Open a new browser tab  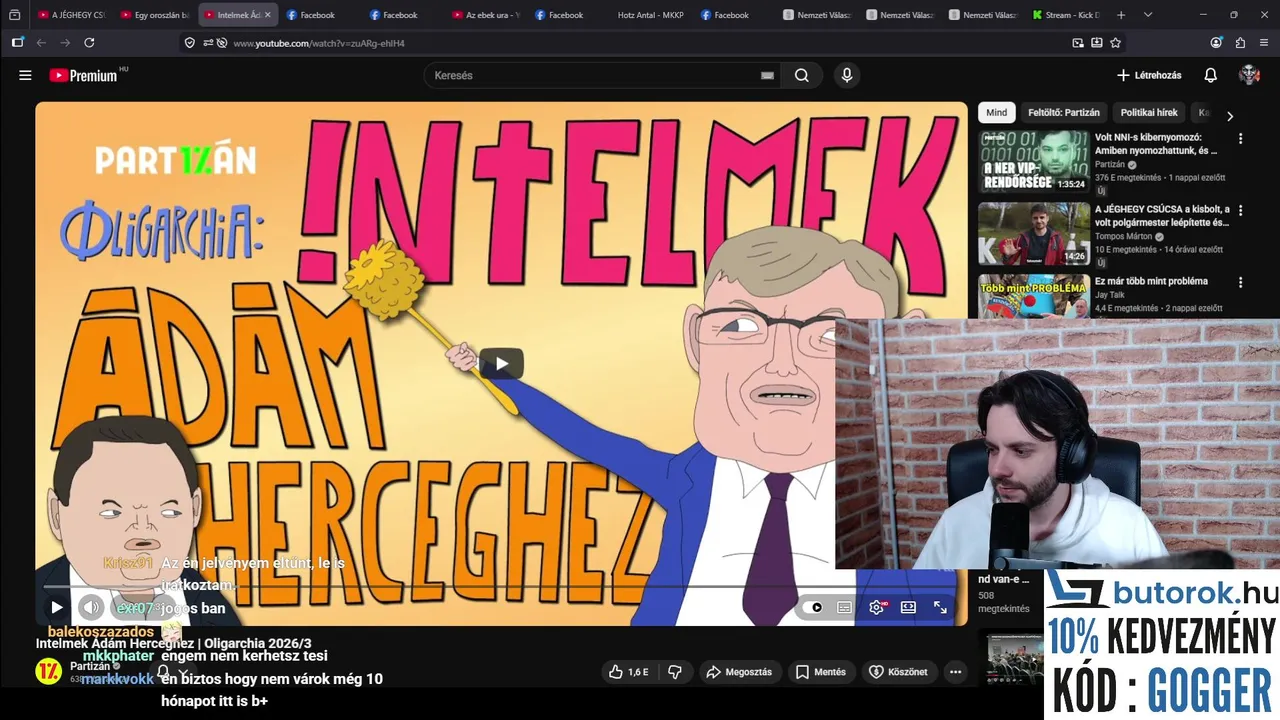1121,15
